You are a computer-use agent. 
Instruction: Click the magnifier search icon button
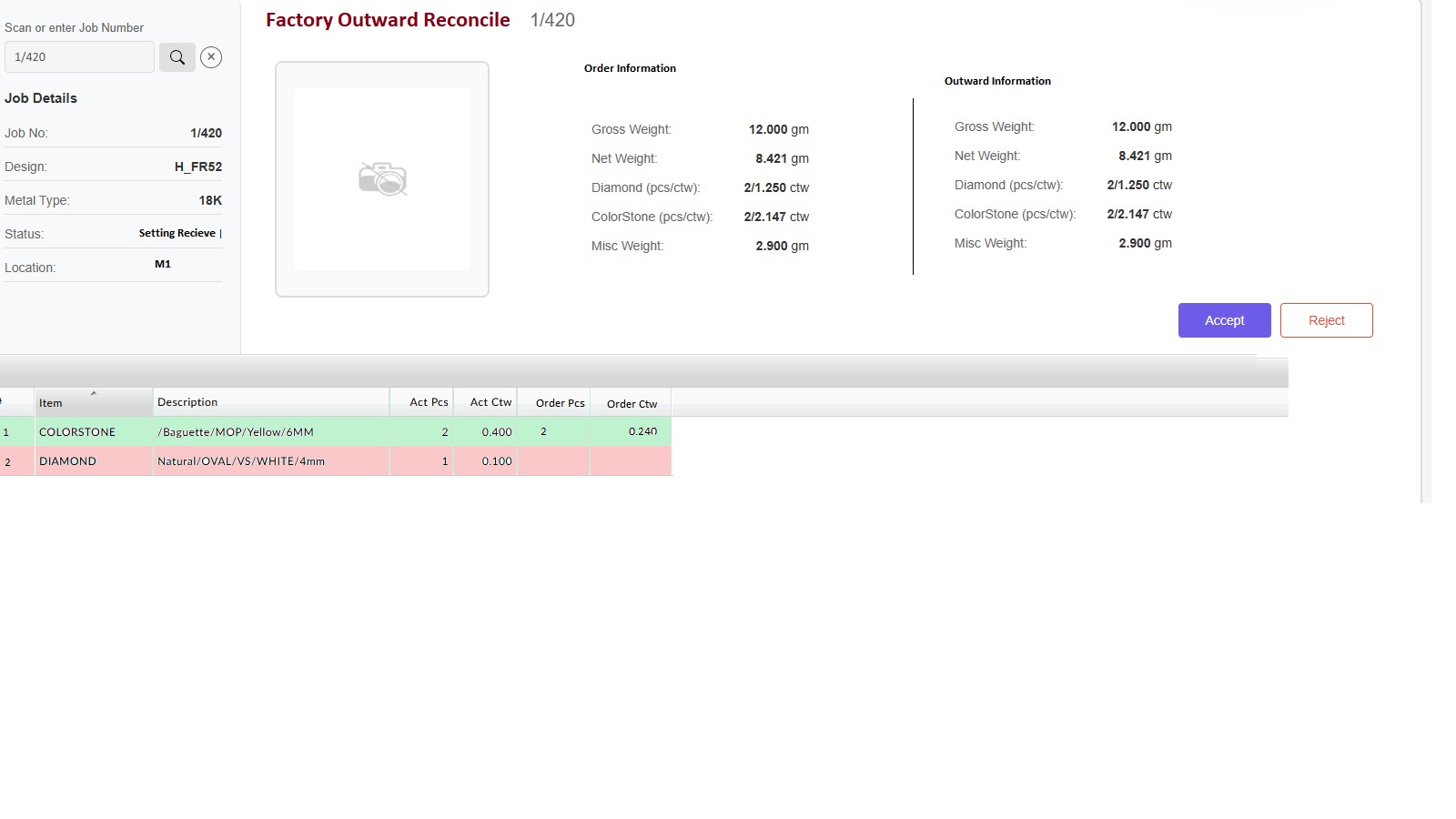click(x=177, y=57)
